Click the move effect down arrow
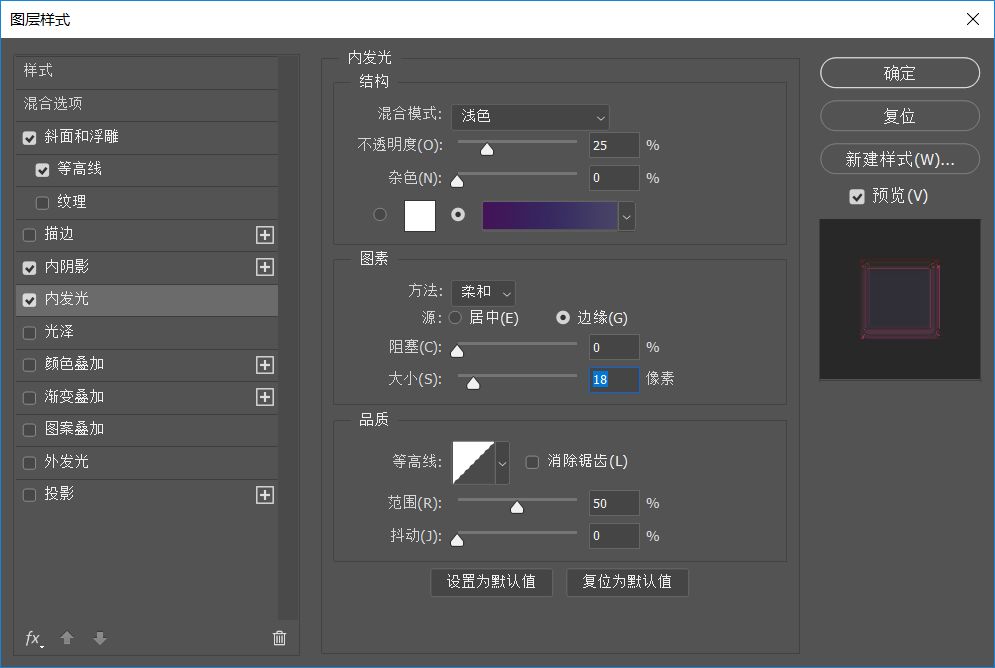 click(x=99, y=638)
